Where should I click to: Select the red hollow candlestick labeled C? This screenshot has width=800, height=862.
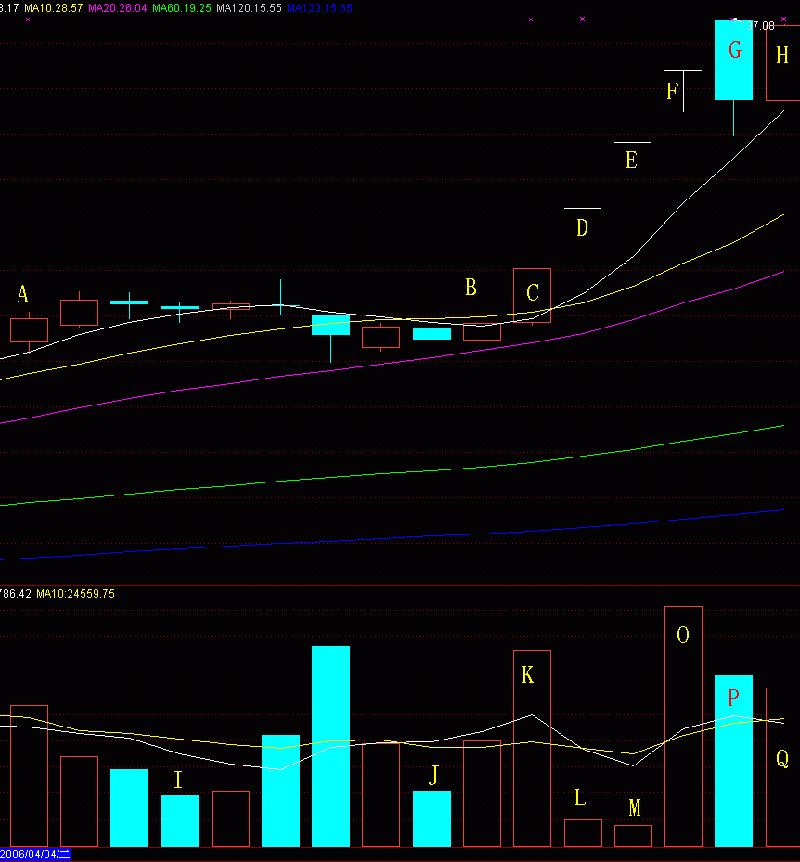(532, 295)
